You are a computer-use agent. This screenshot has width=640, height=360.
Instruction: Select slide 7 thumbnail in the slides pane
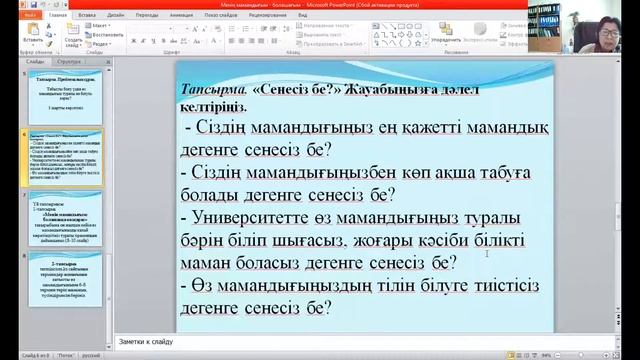pos(65,218)
